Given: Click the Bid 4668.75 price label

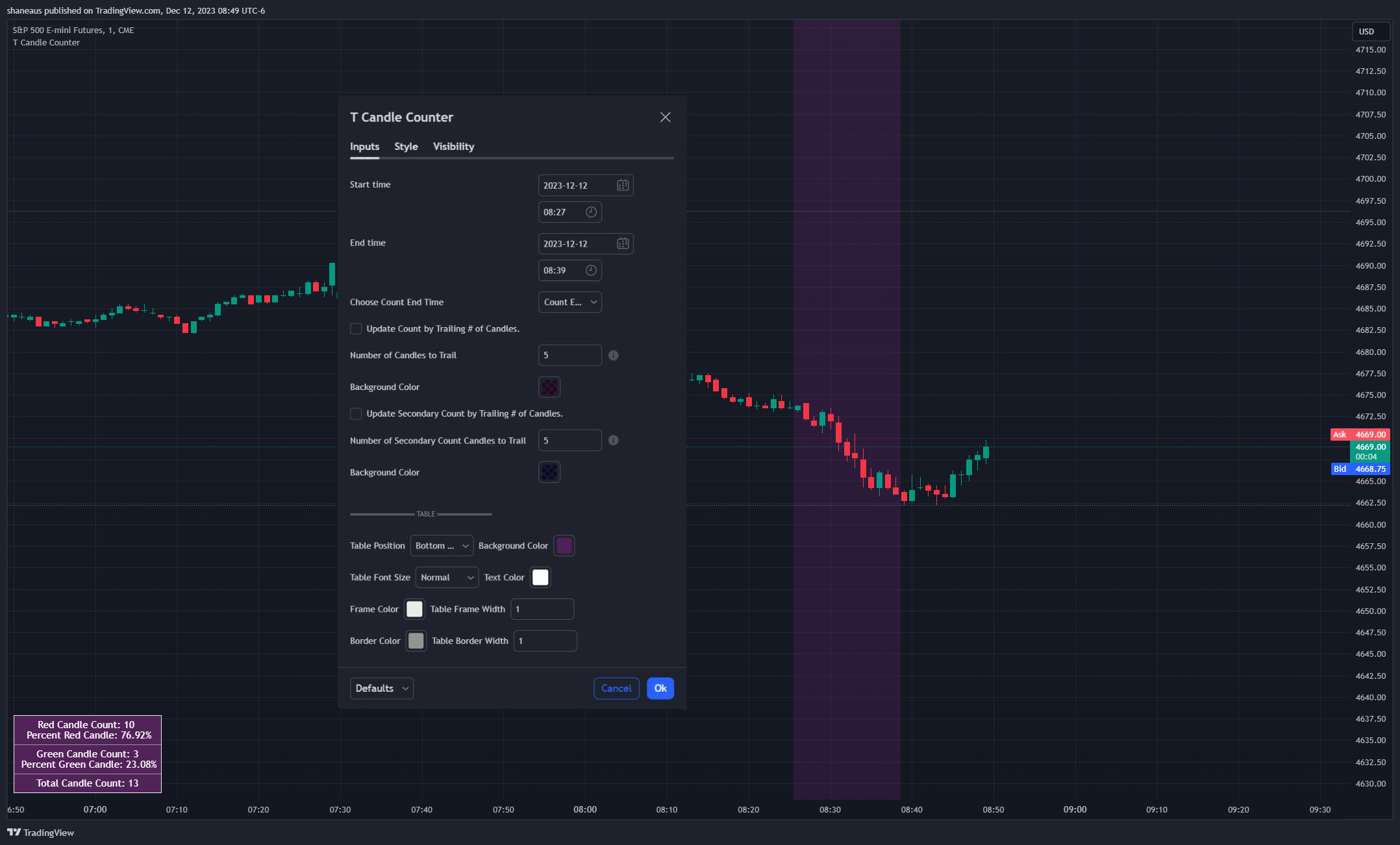Looking at the screenshot, I should click(1360, 469).
